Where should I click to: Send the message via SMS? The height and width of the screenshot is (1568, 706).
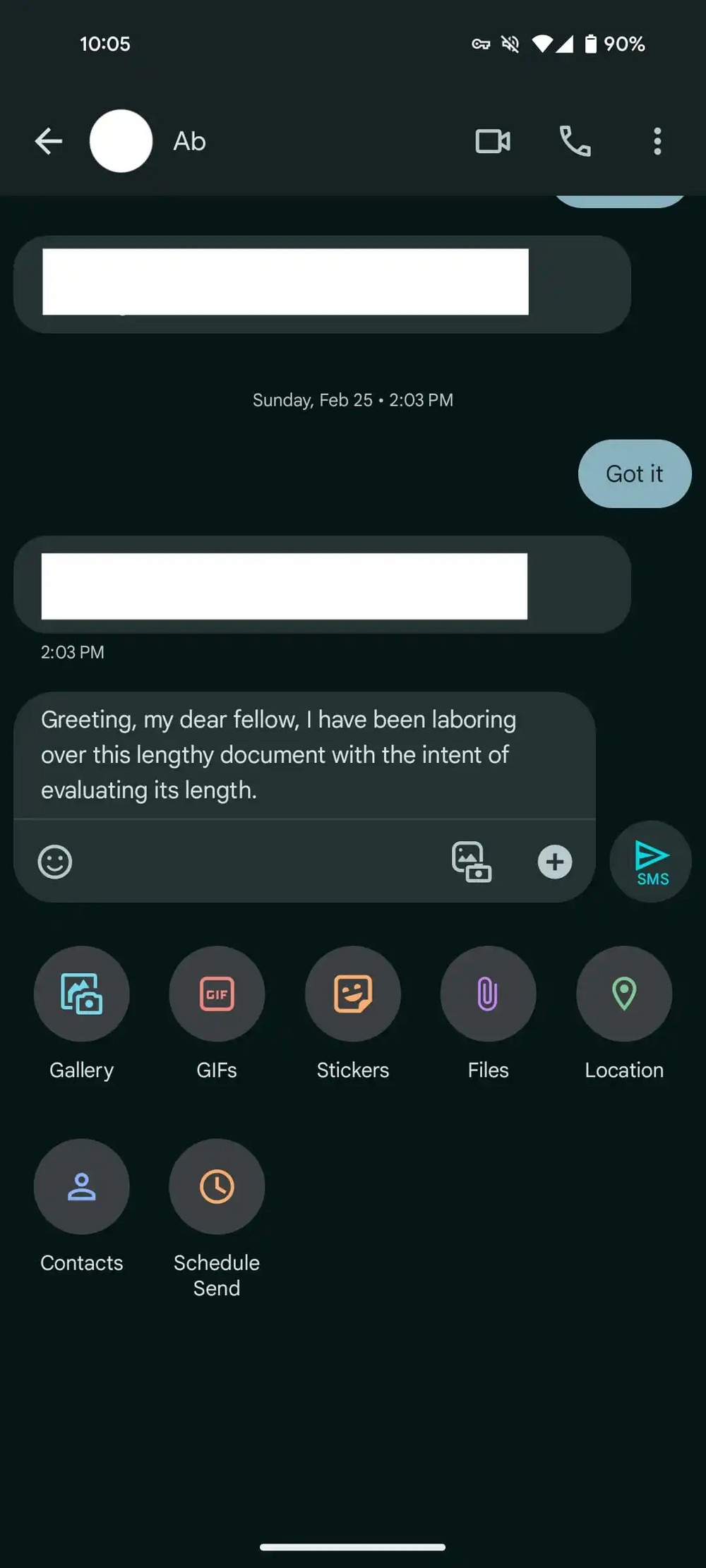(651, 862)
